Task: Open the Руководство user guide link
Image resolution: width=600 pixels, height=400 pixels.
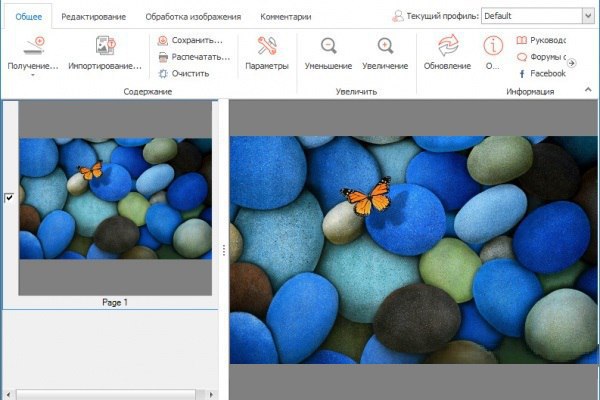Action: coord(541,40)
